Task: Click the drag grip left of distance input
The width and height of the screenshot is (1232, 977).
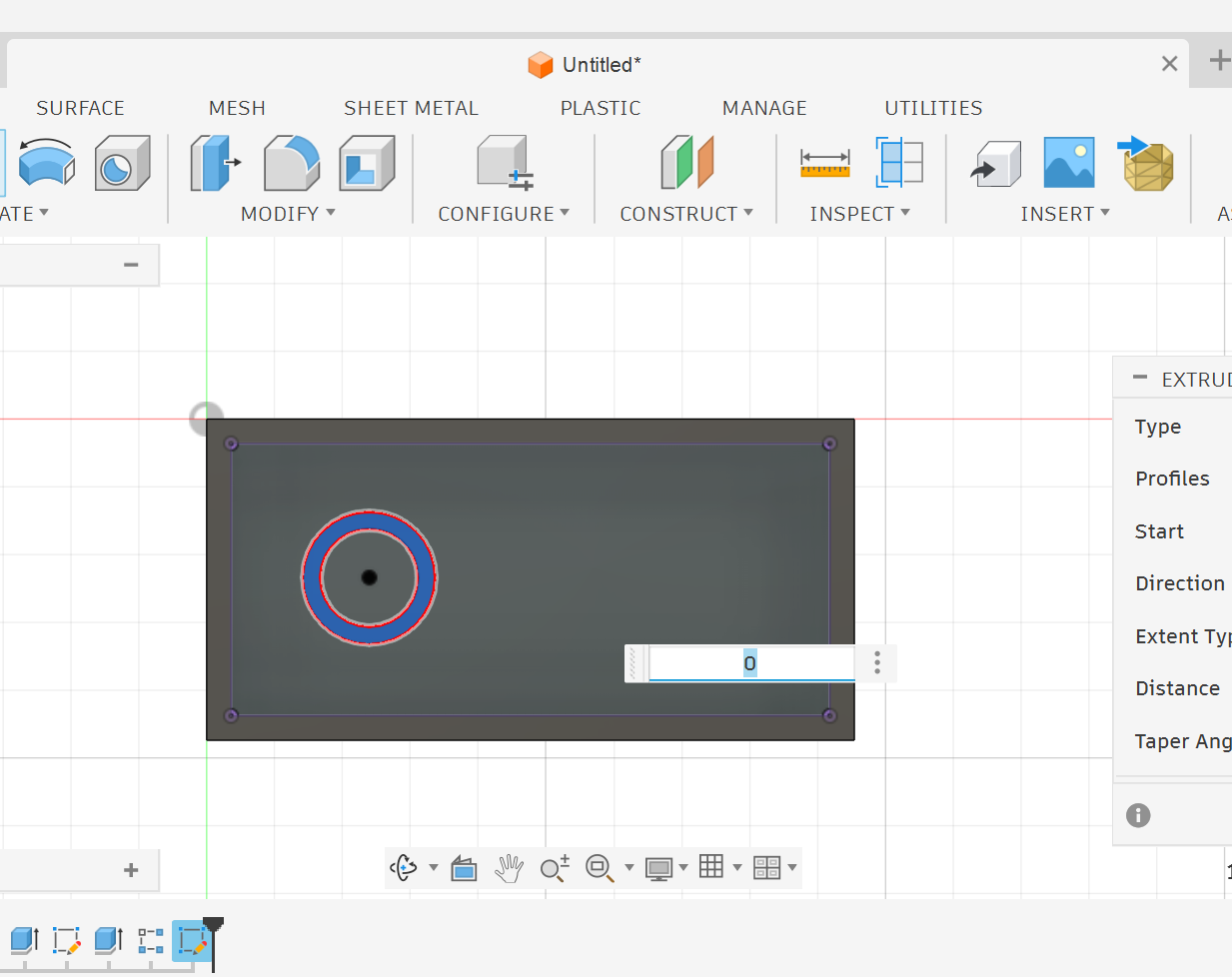Action: 633,663
